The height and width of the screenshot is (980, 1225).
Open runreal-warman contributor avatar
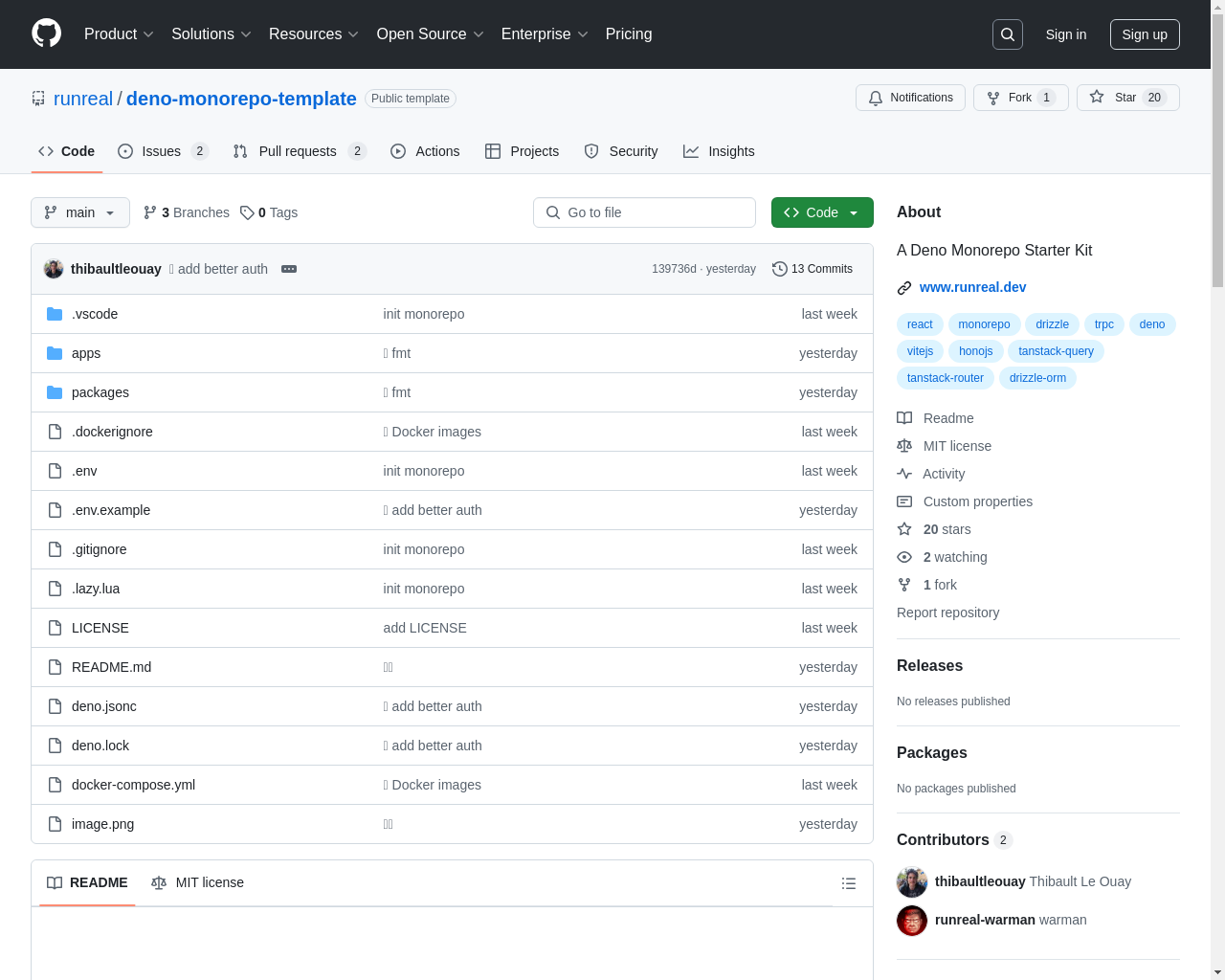[912, 921]
